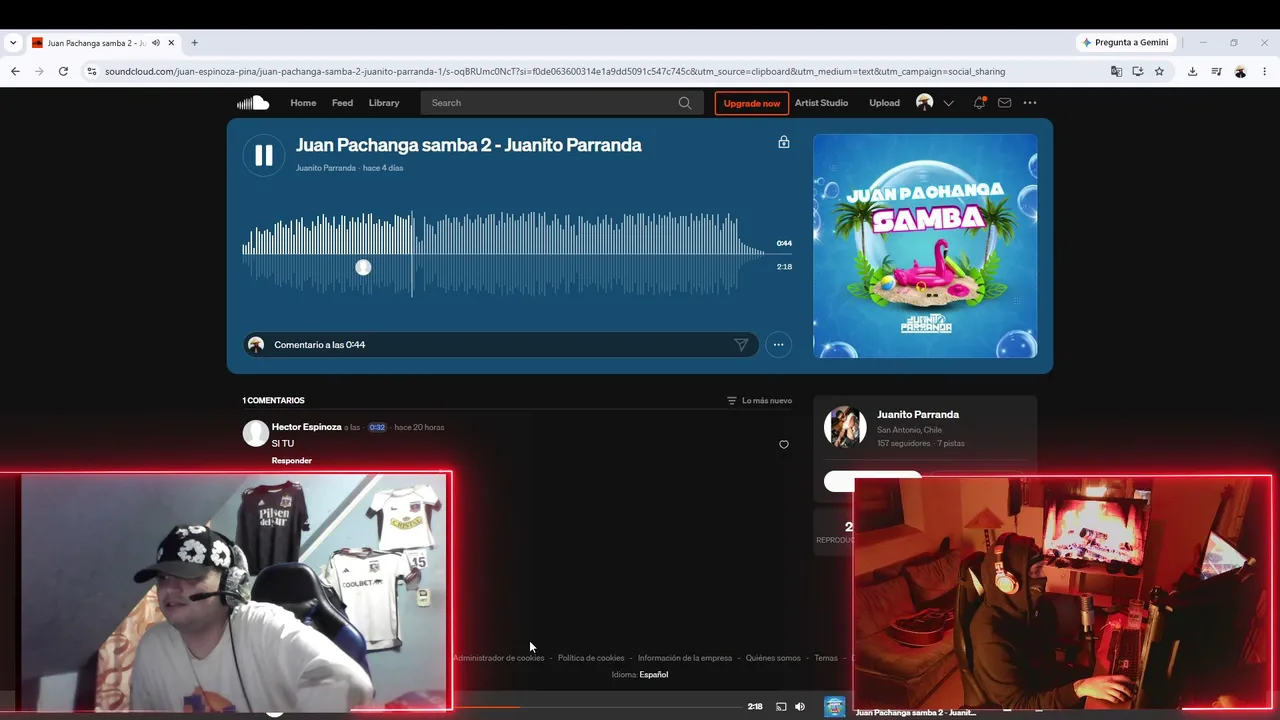The image size is (1280, 720).
Task: Click the header user avatar
Action: pos(925,103)
